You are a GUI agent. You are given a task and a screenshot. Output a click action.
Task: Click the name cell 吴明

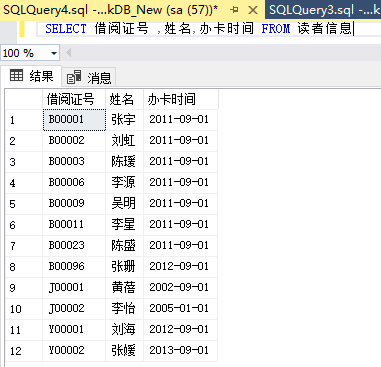[x=124, y=204]
